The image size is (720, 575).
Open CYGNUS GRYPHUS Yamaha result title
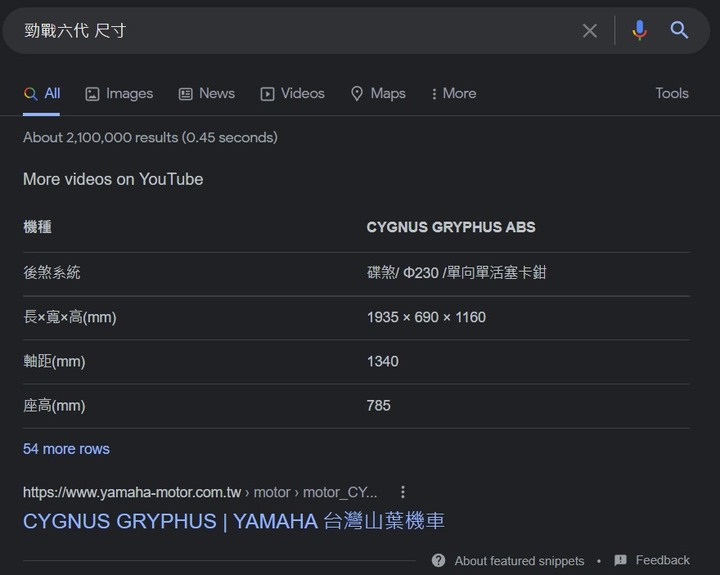click(234, 521)
